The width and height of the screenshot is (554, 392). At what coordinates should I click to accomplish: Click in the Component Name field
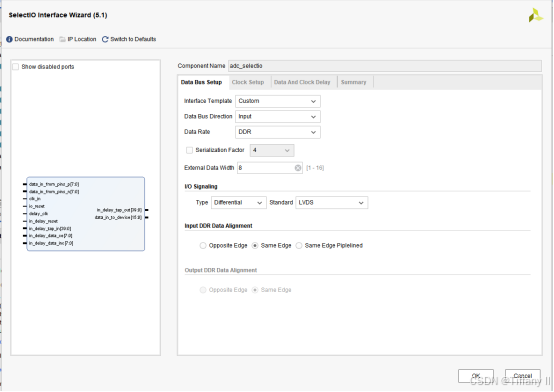pyautogui.click(x=385, y=66)
